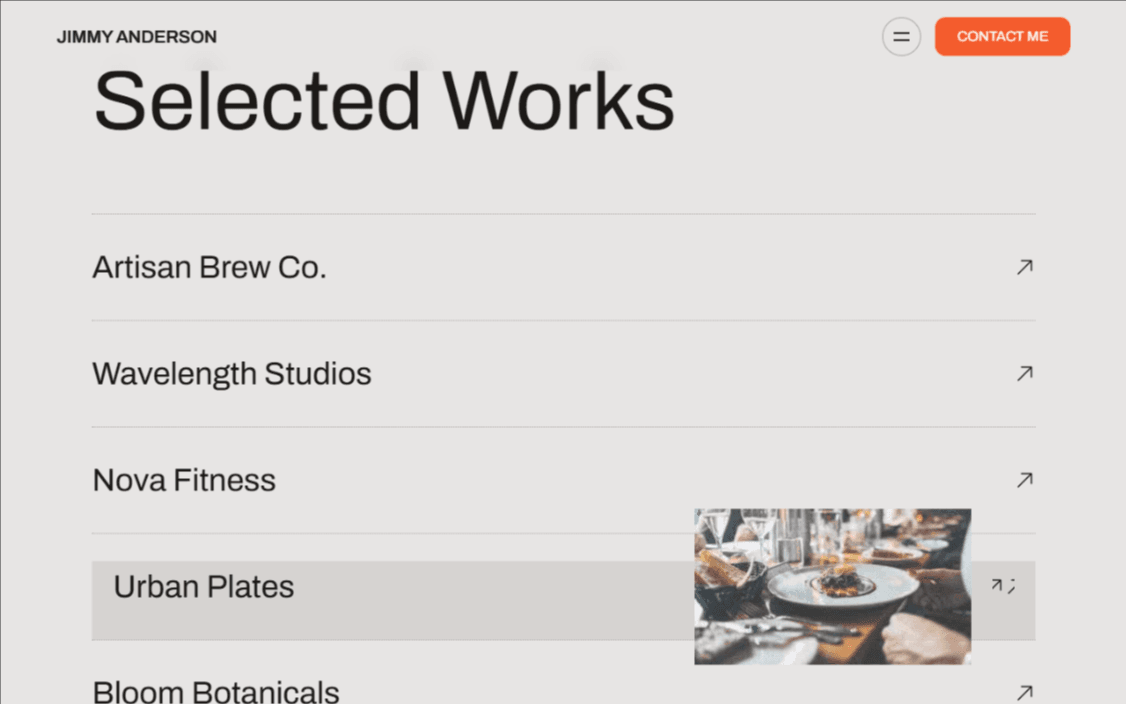Open the highlighted Urban Plates project
This screenshot has height=704, width=1126.
click(x=203, y=587)
